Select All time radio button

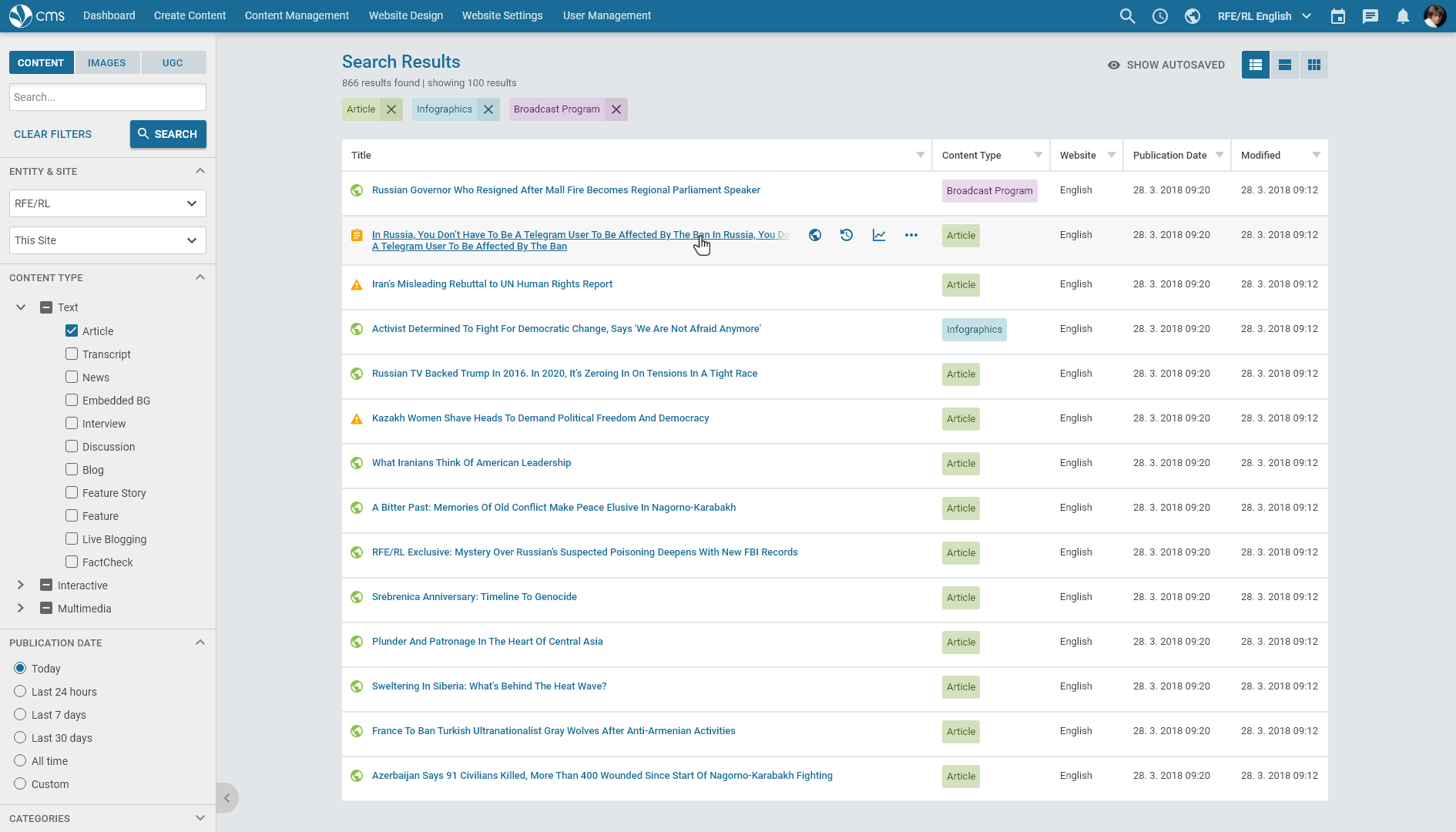[x=20, y=760]
